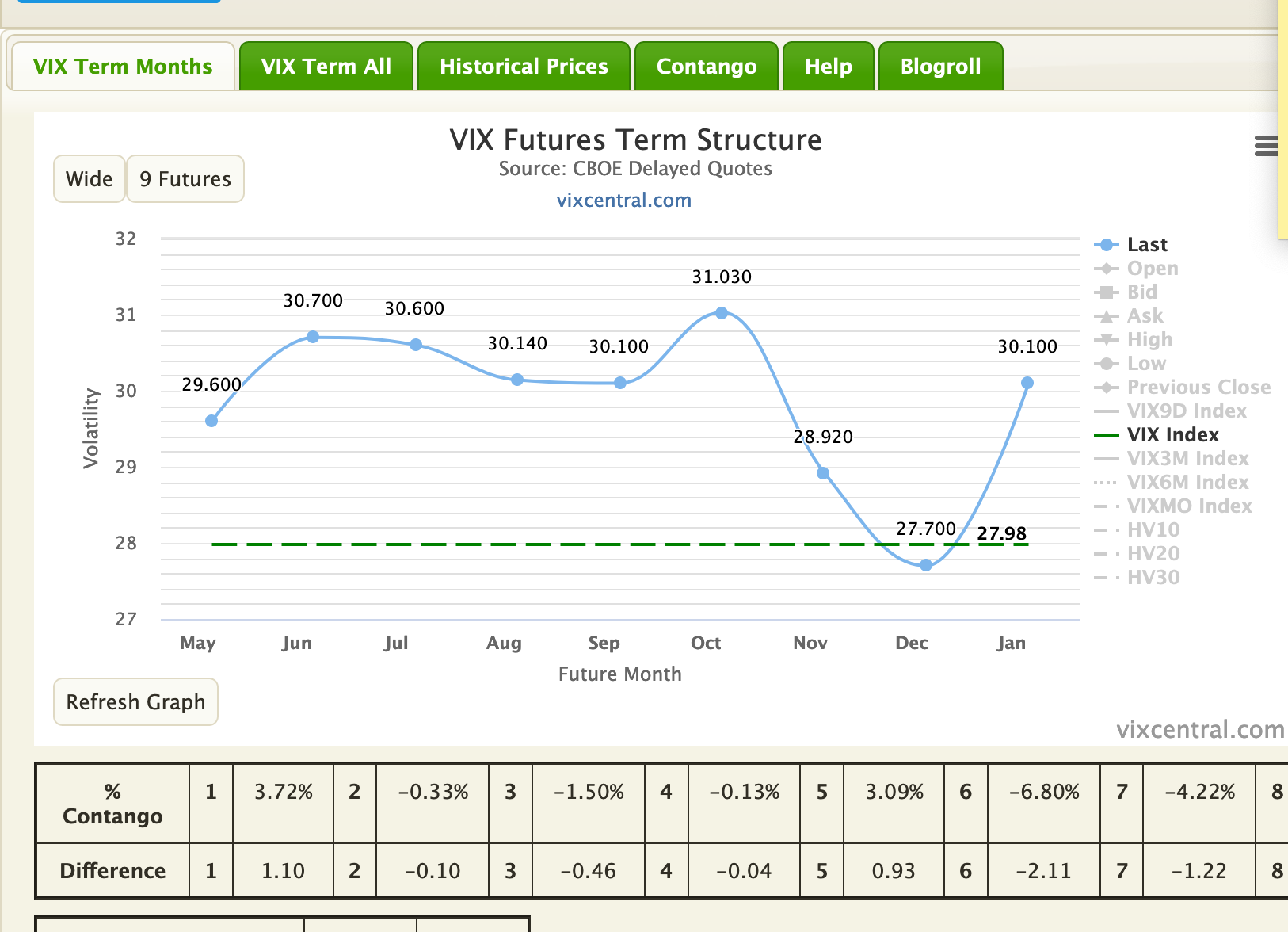Toggle Previous Close series in legend

(1183, 388)
